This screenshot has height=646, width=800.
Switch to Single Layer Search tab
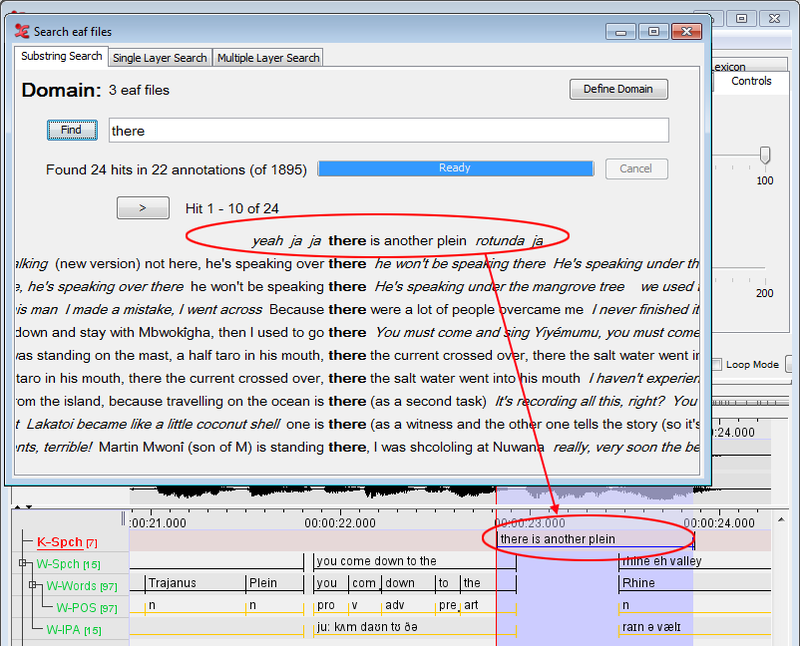pos(160,58)
